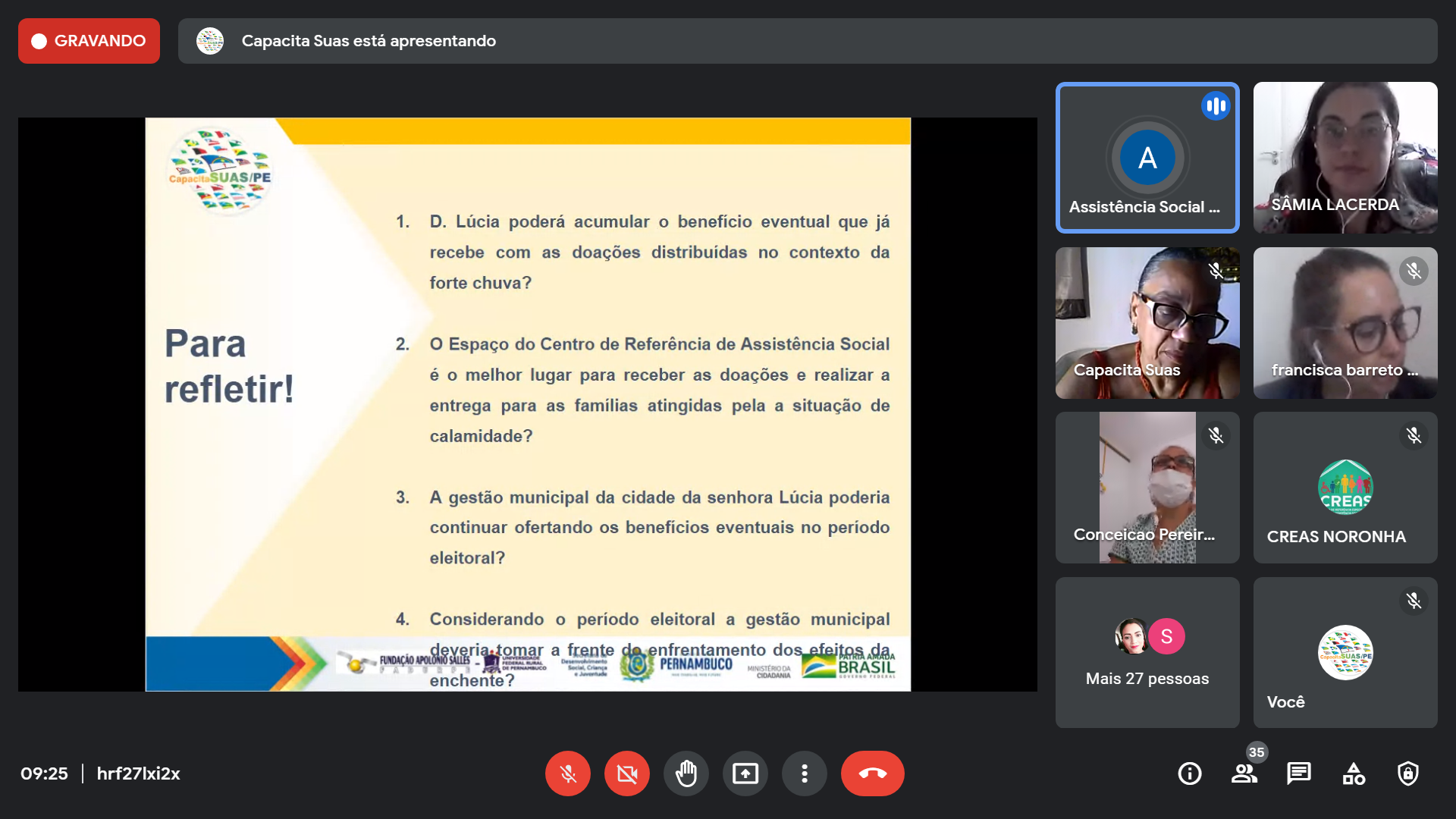Select the Assistência Social participant tile

[x=1147, y=157]
